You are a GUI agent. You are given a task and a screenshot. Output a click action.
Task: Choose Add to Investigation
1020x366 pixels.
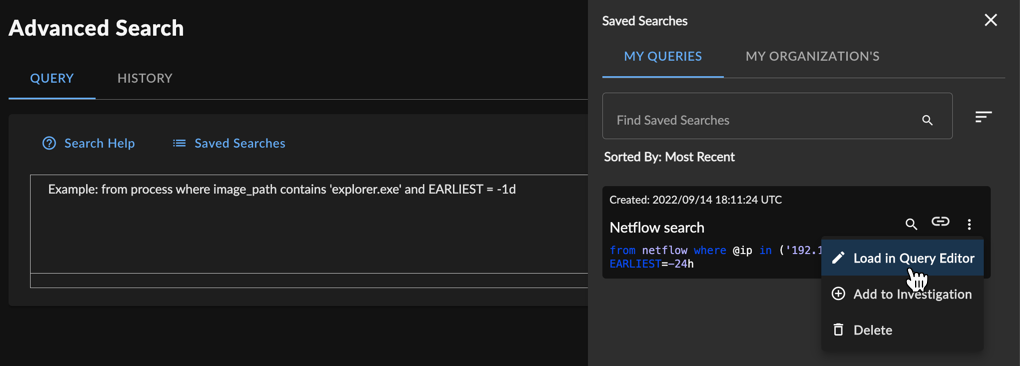tap(902, 294)
